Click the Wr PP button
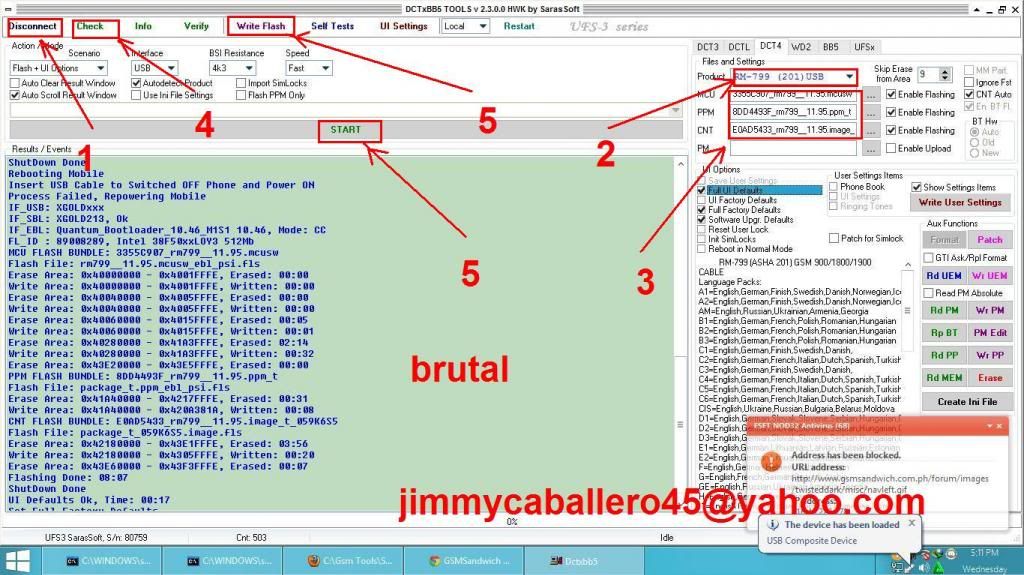 [989, 355]
